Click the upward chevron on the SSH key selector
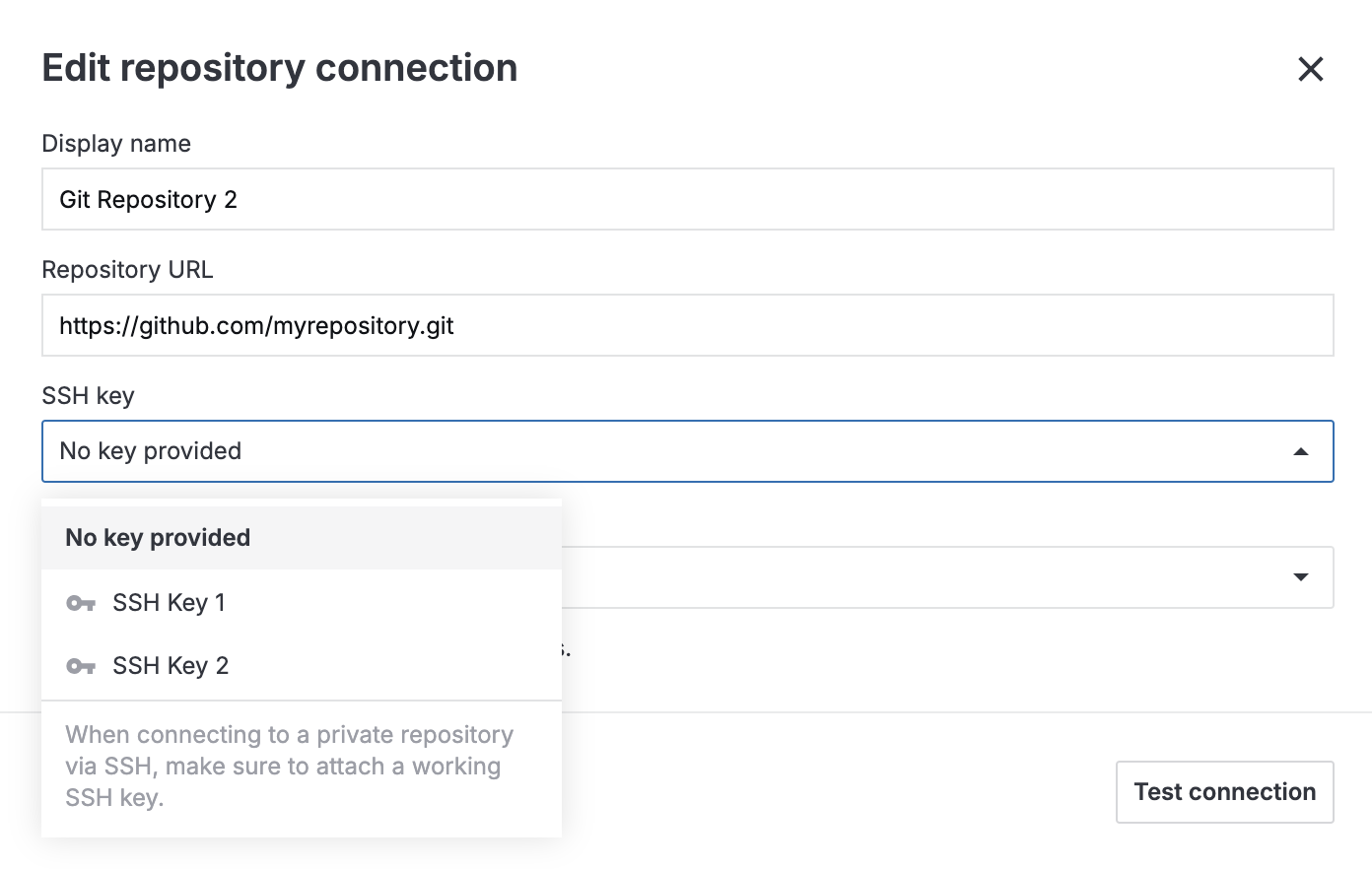1372x869 pixels. [1299, 450]
